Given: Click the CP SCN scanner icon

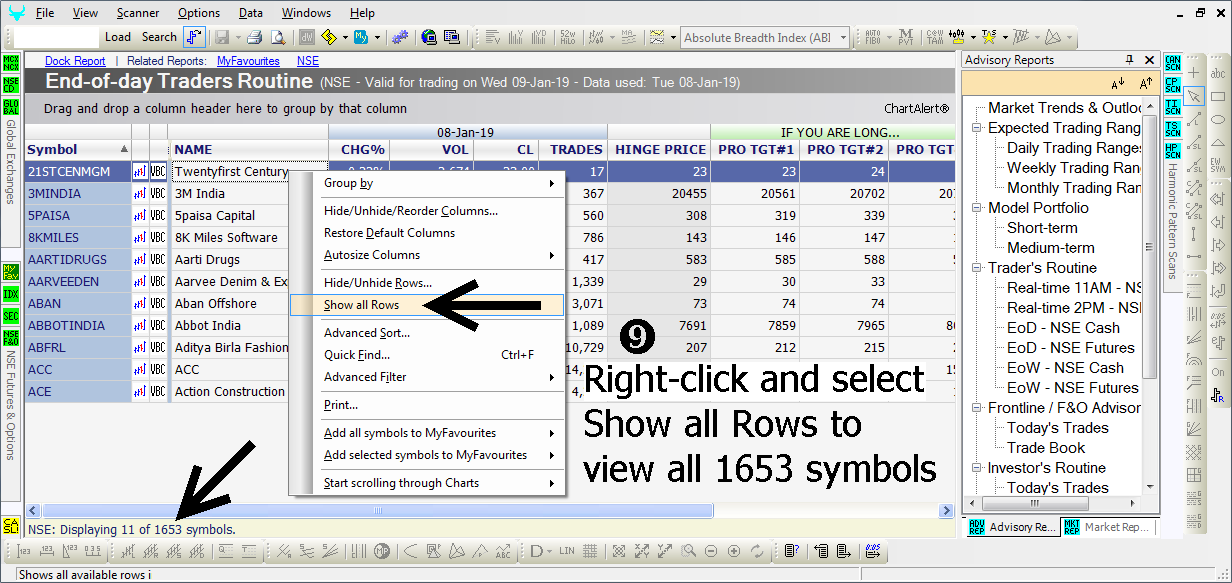Looking at the screenshot, I should click(1173, 85).
